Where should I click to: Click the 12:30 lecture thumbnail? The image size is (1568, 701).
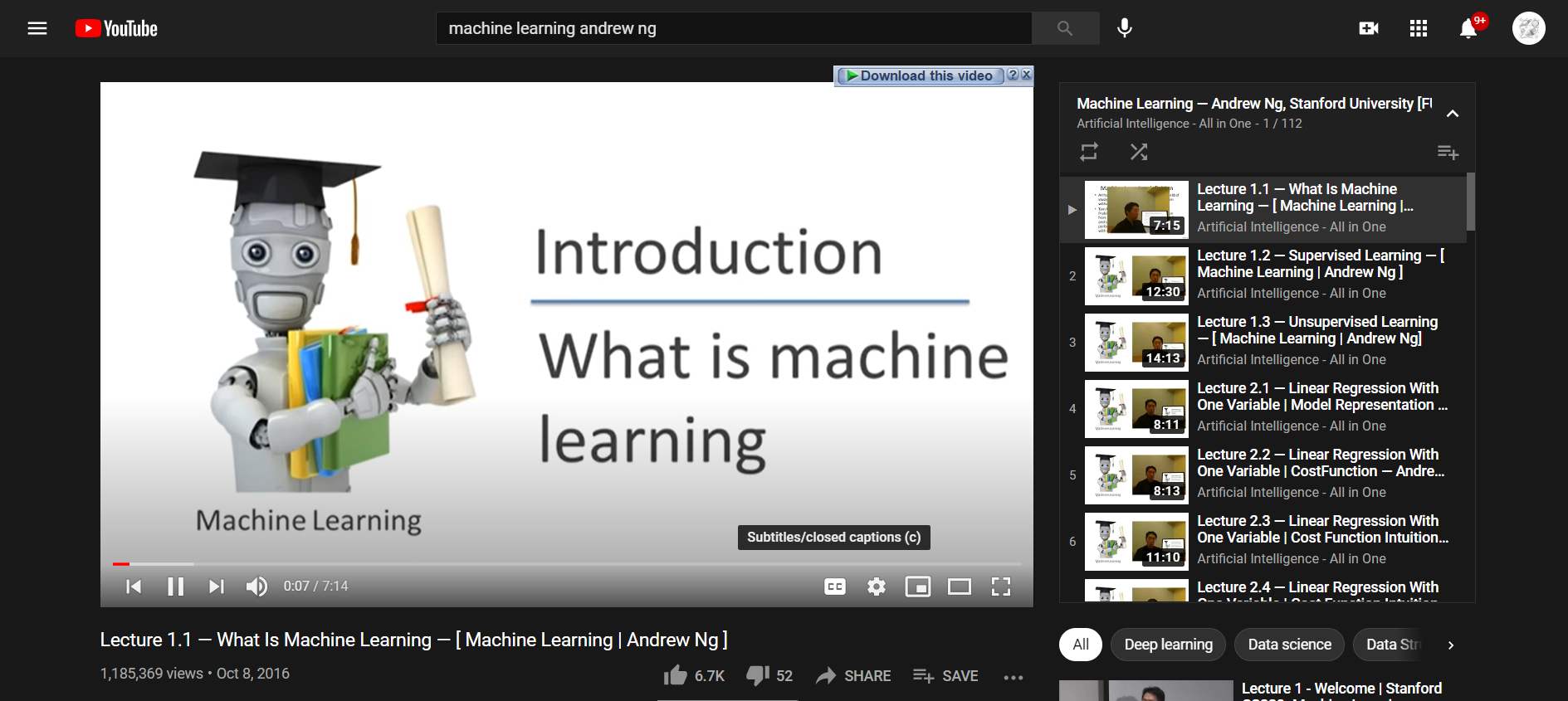(1136, 276)
